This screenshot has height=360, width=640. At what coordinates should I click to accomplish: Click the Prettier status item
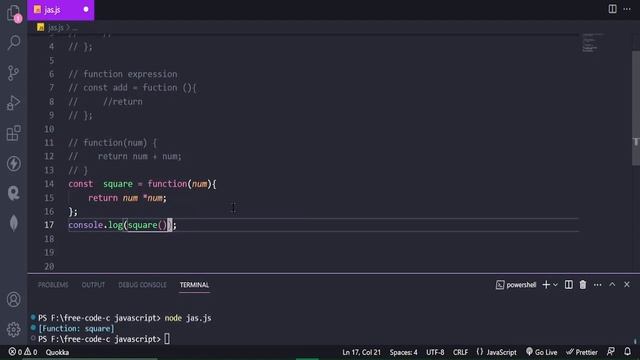coord(582,352)
